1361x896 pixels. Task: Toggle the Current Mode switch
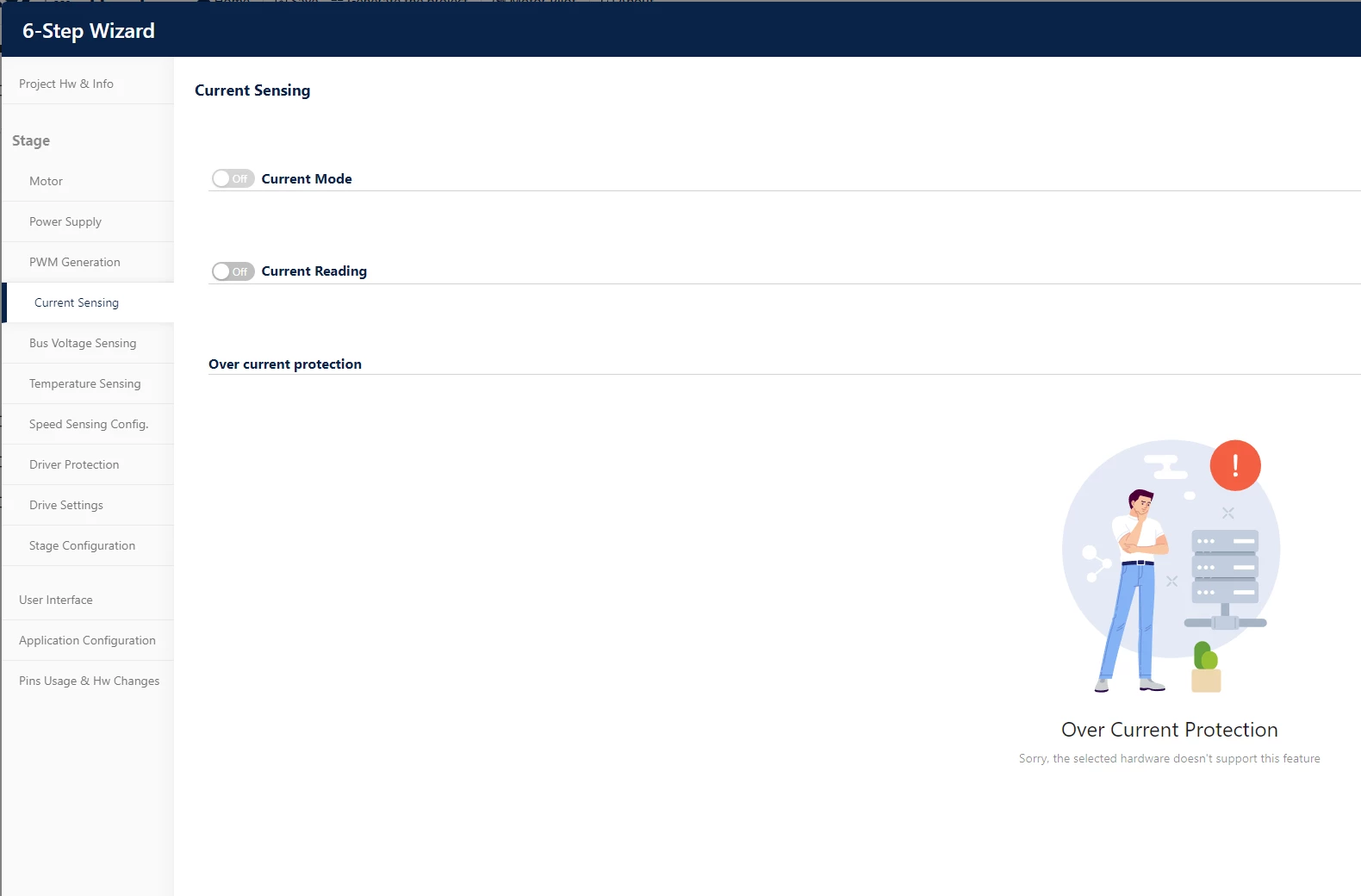[x=233, y=178]
